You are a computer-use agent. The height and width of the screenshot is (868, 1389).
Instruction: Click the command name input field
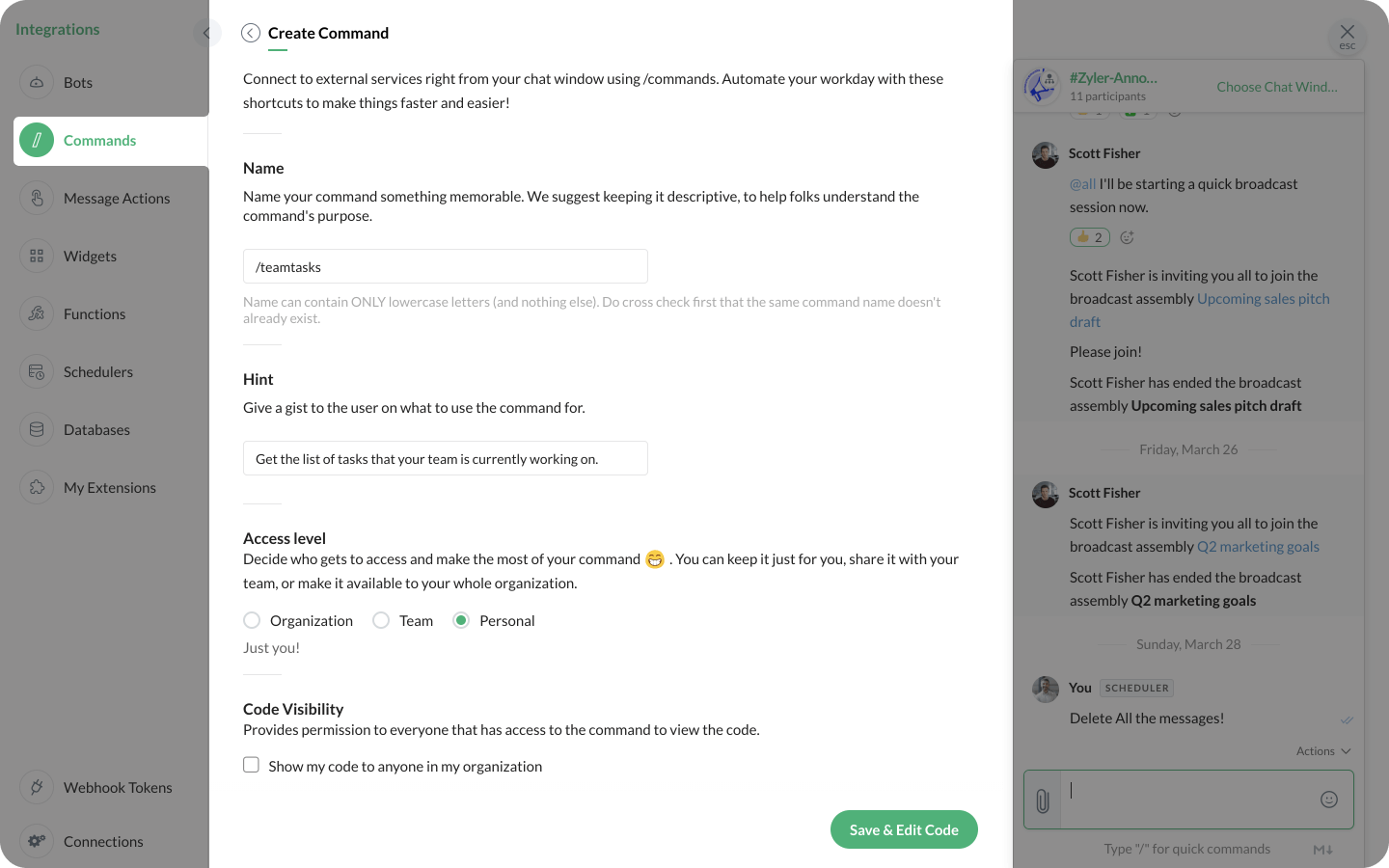coord(445,267)
